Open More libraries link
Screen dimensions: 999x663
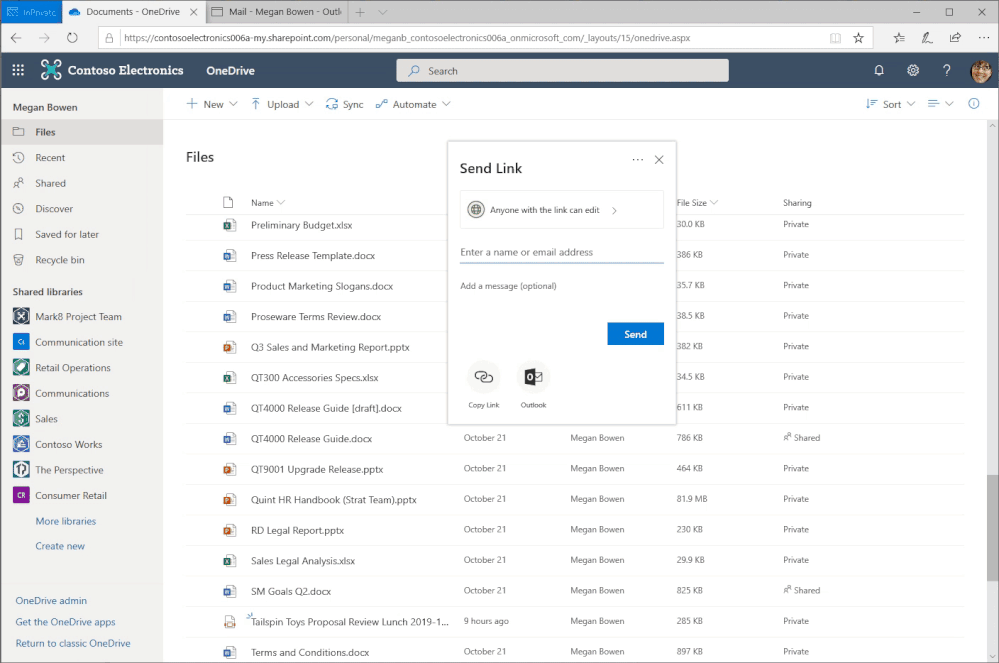point(66,520)
